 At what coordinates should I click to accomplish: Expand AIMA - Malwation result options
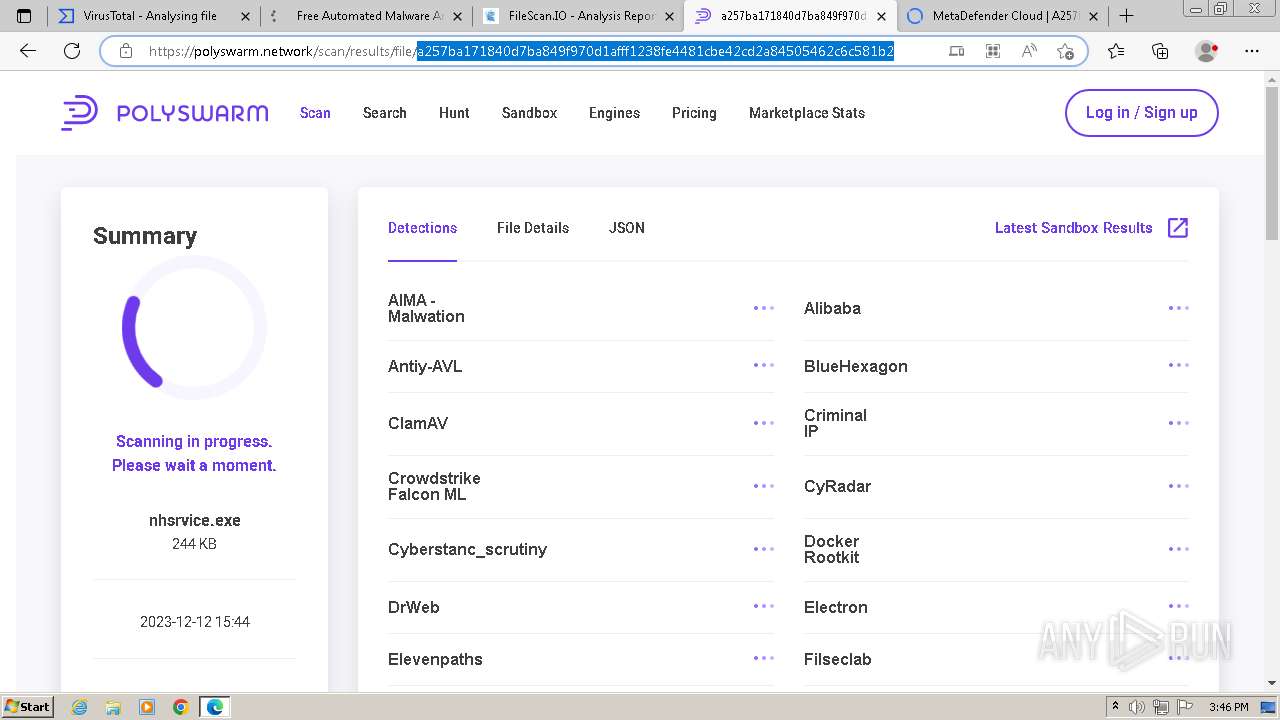pyautogui.click(x=764, y=308)
